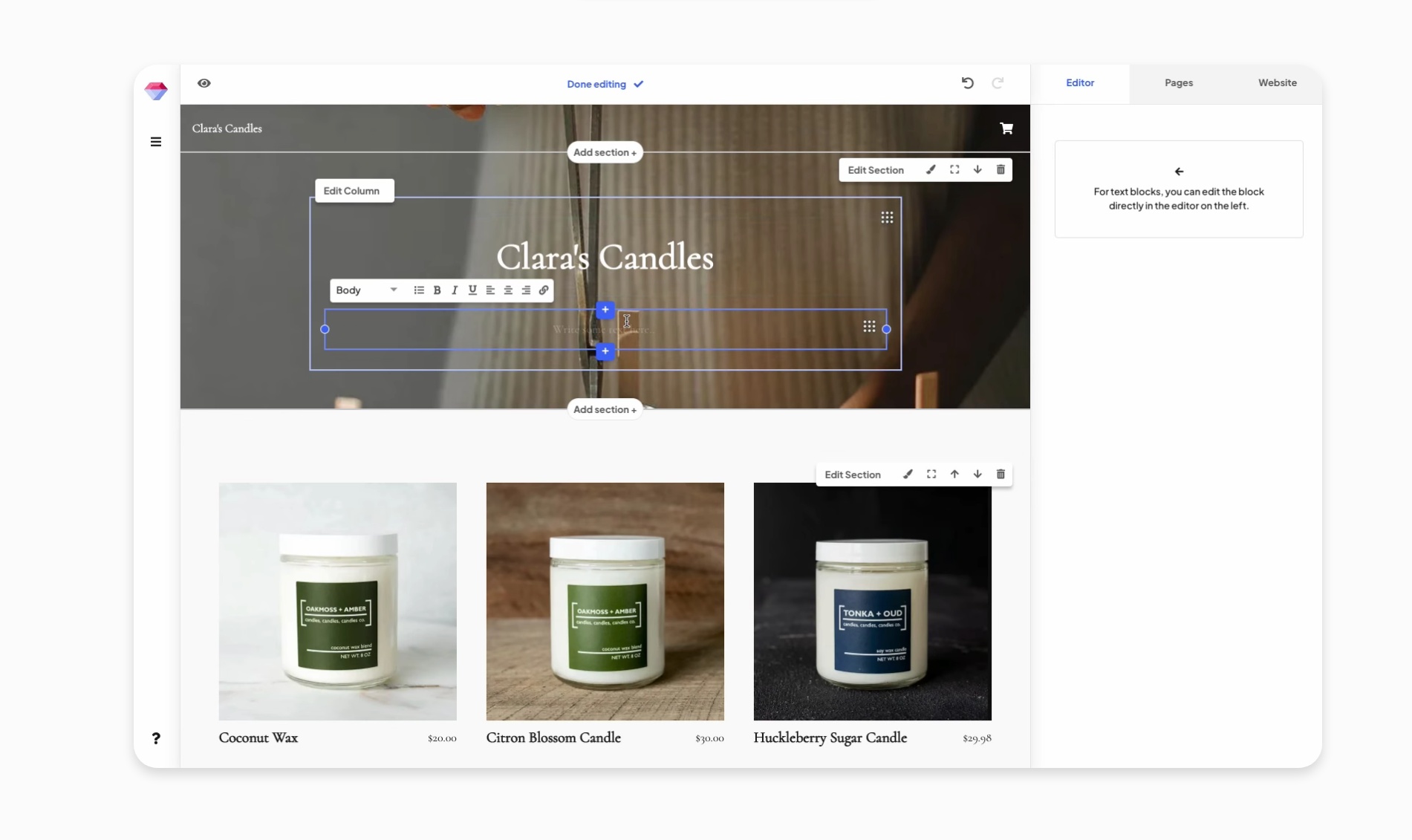Toggle bold text formatting
The width and height of the screenshot is (1412, 840).
pos(437,290)
